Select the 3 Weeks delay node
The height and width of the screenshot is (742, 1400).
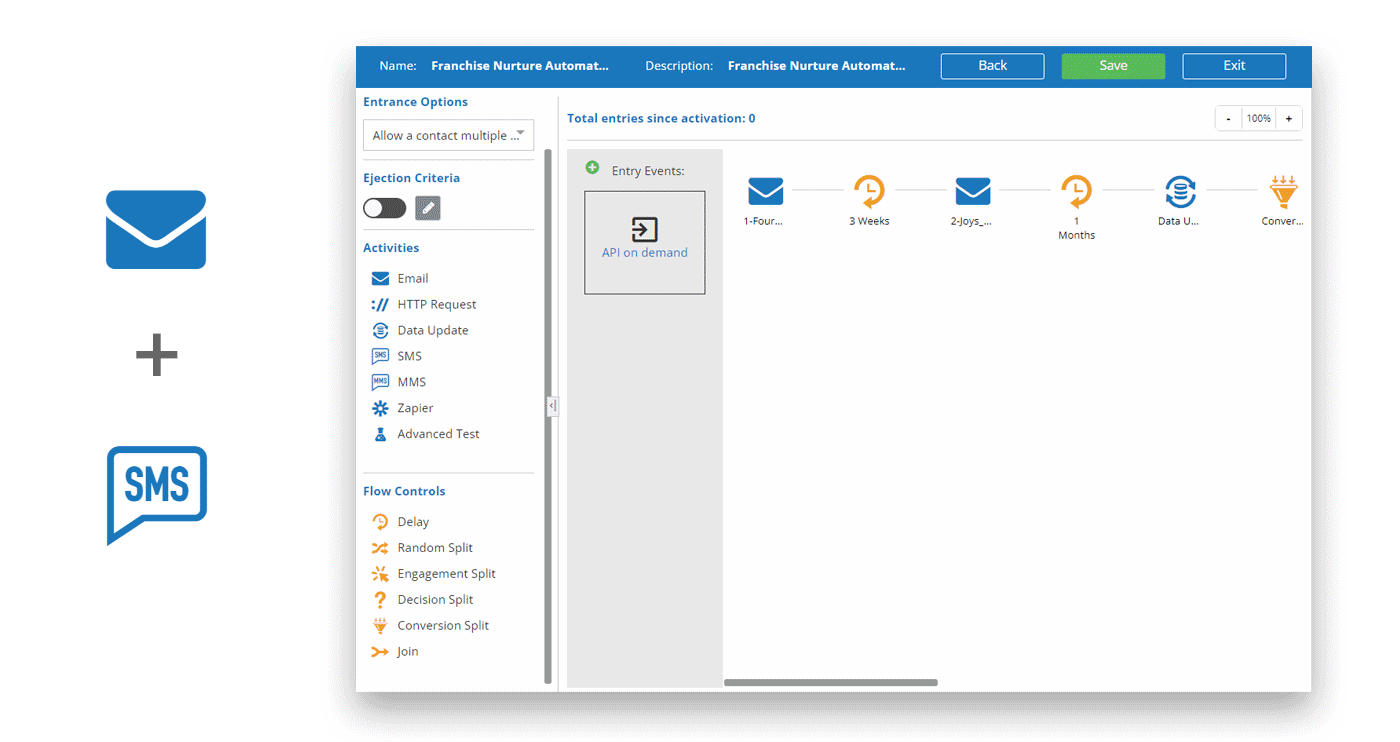pos(868,190)
